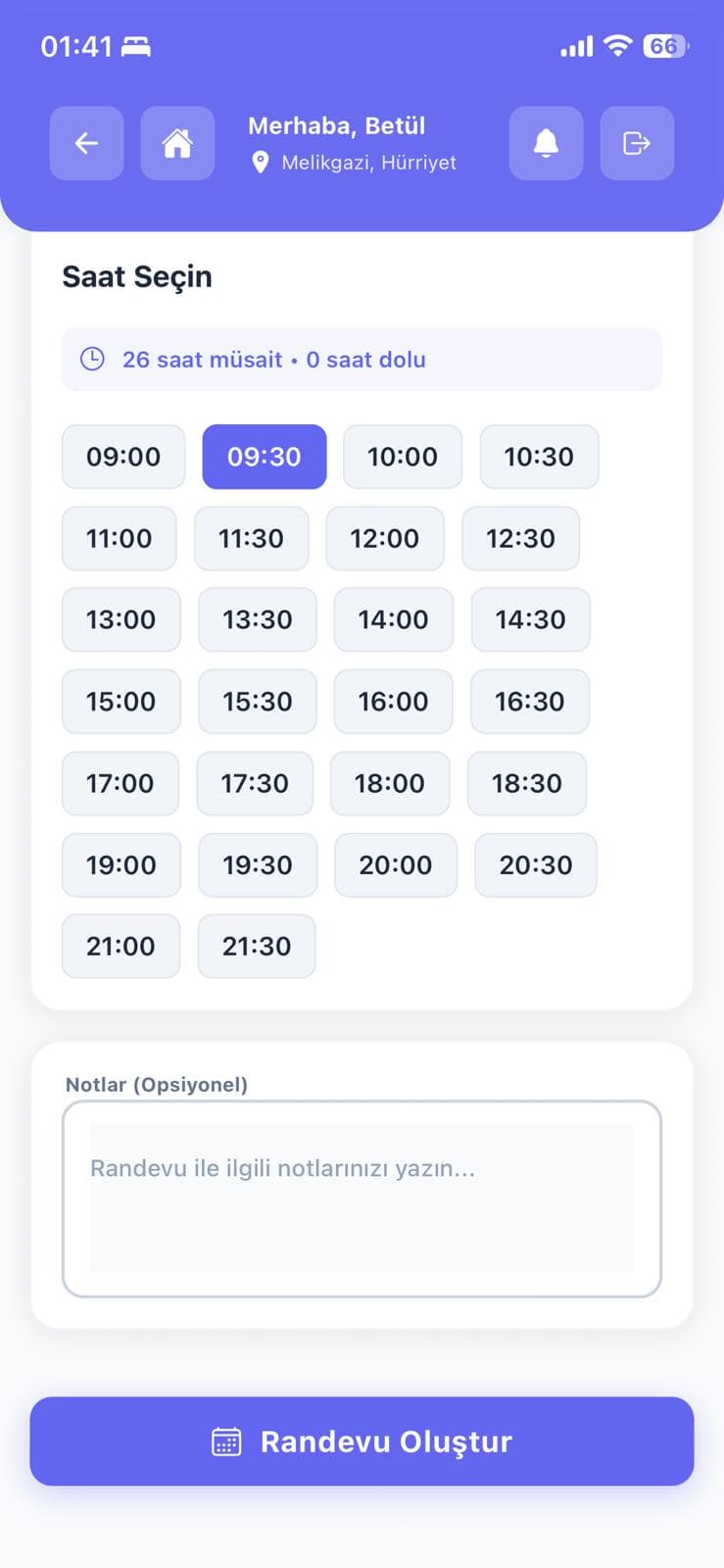This screenshot has width=724, height=1568.
Task: Select the 14:00 time slot
Action: point(394,619)
